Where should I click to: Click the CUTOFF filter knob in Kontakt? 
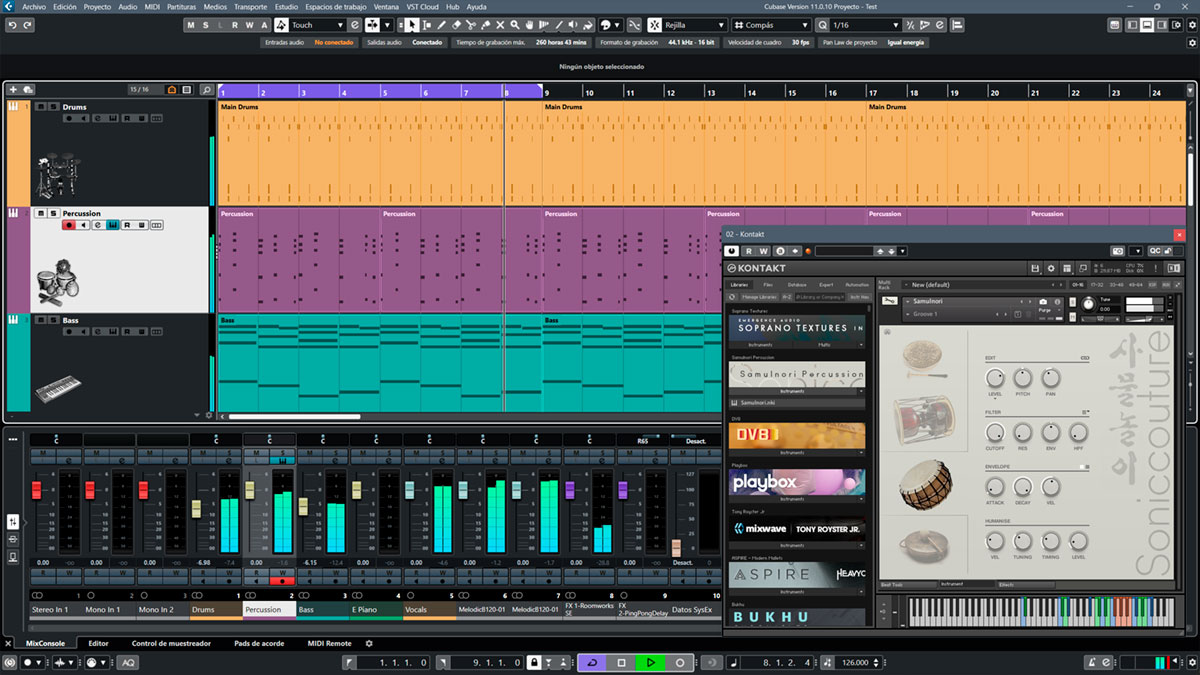coord(994,432)
